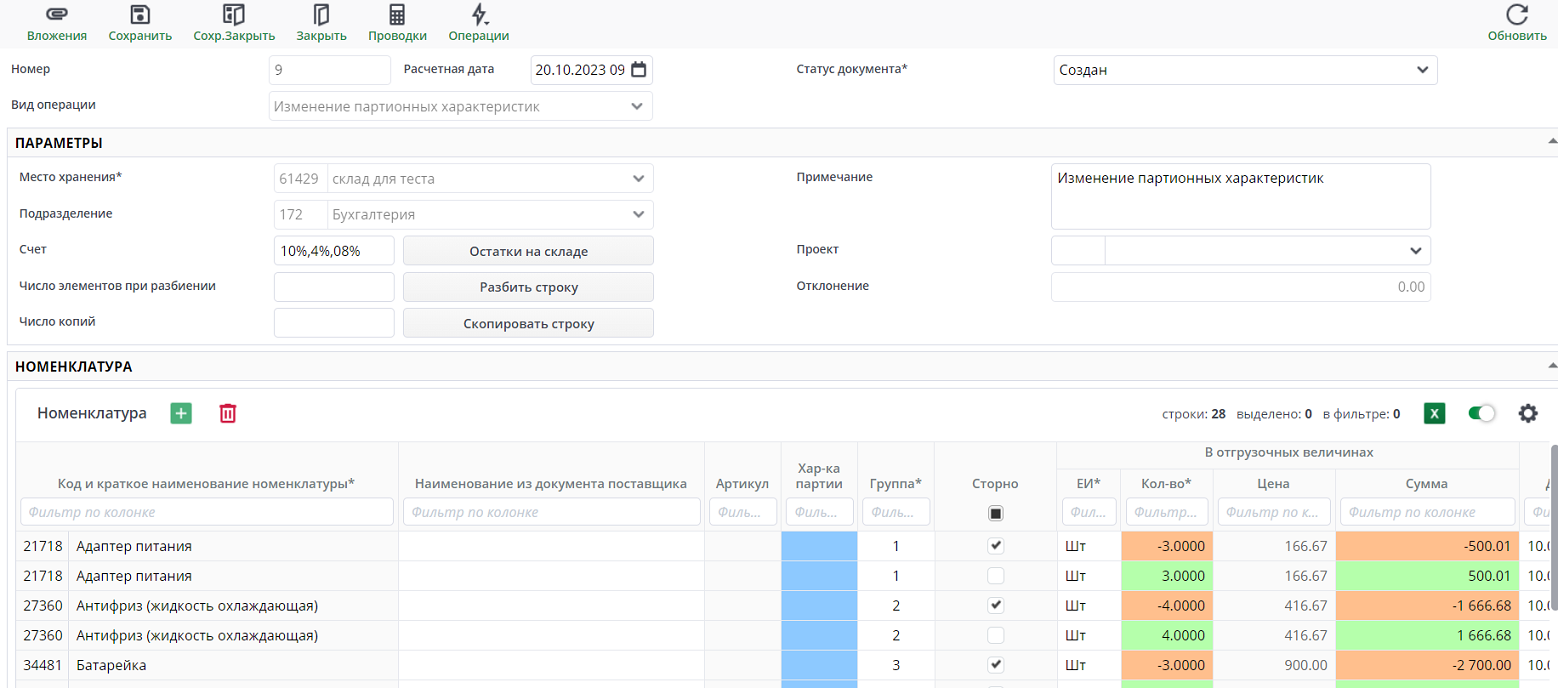The image size is (1558, 688).
Task: Open the calendar picker for Расчетная дата
Action: [639, 70]
